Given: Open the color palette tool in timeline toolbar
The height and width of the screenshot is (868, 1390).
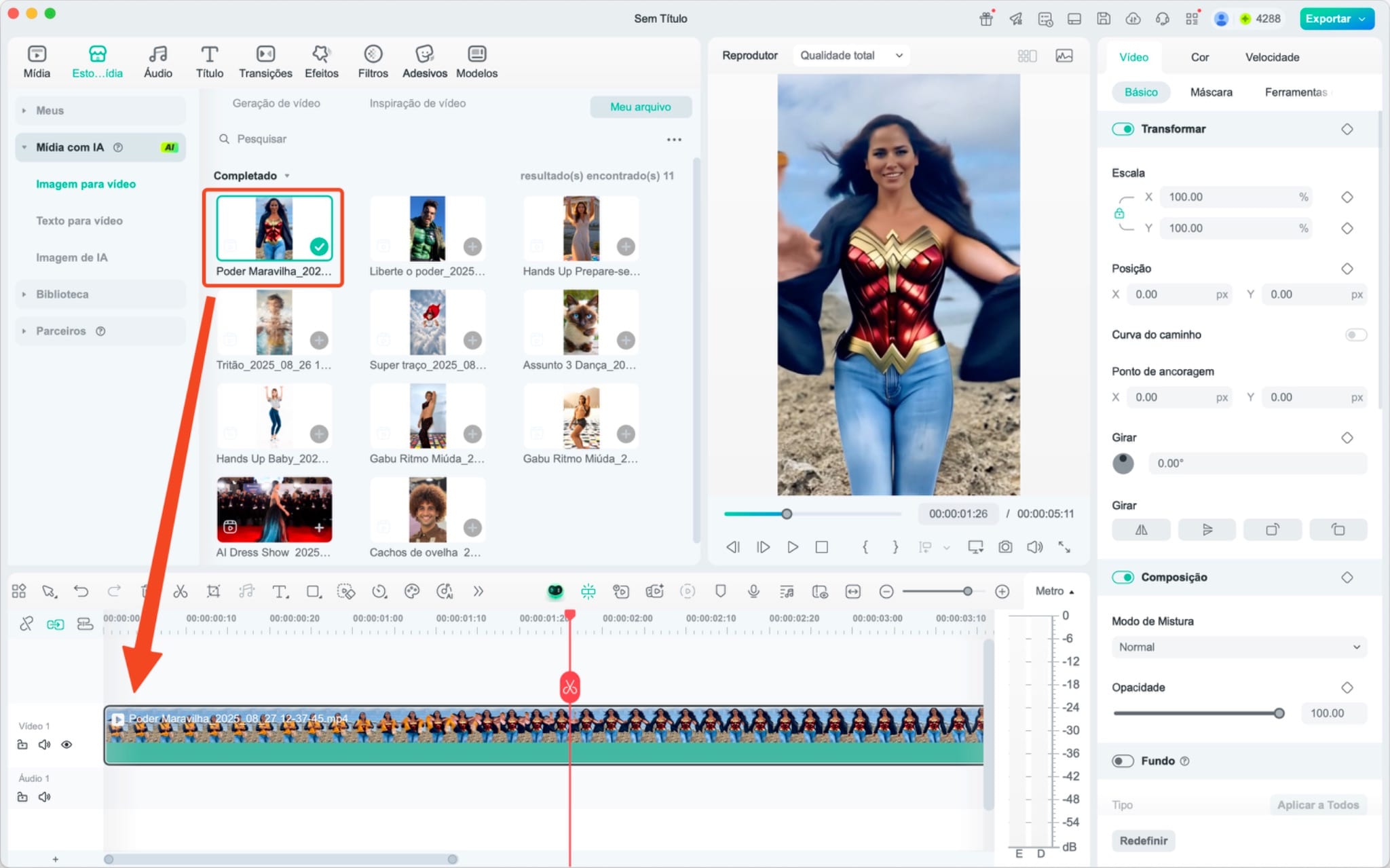Looking at the screenshot, I should (412, 591).
